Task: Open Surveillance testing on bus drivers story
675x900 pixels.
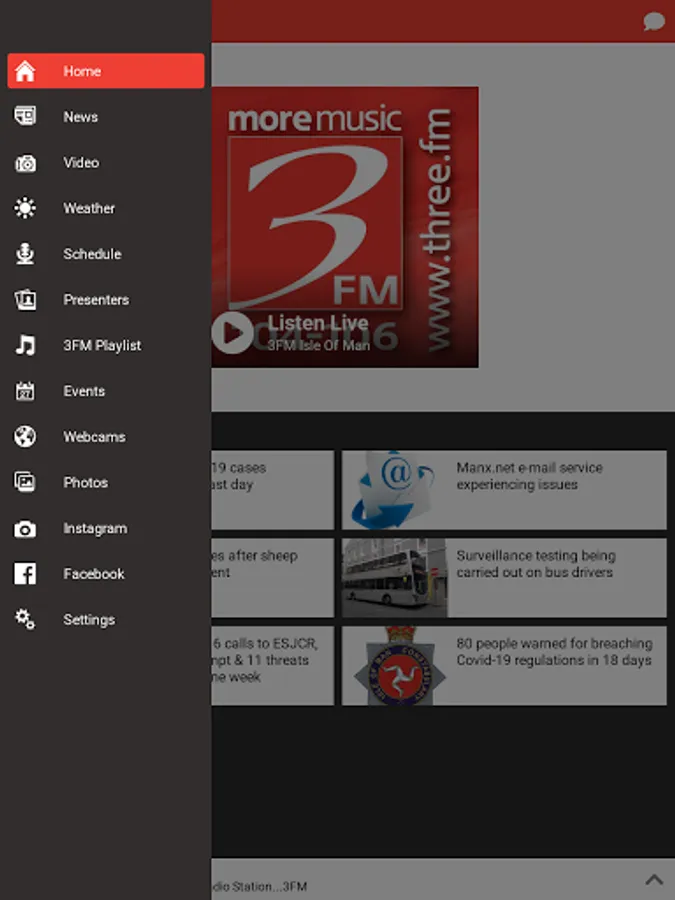Action: pyautogui.click(x=504, y=577)
